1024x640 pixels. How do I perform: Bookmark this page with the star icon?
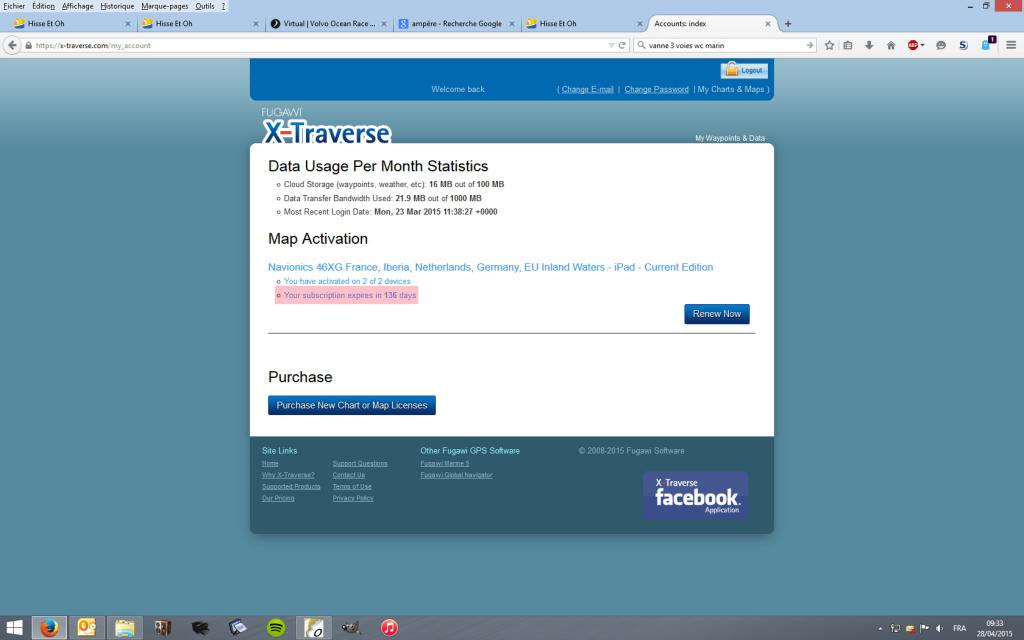pos(829,45)
